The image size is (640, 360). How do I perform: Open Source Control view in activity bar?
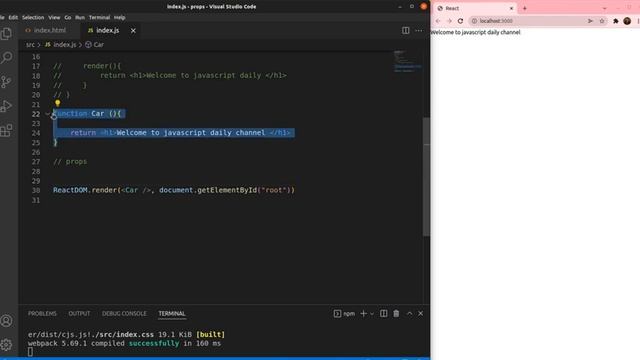[x=7, y=82]
